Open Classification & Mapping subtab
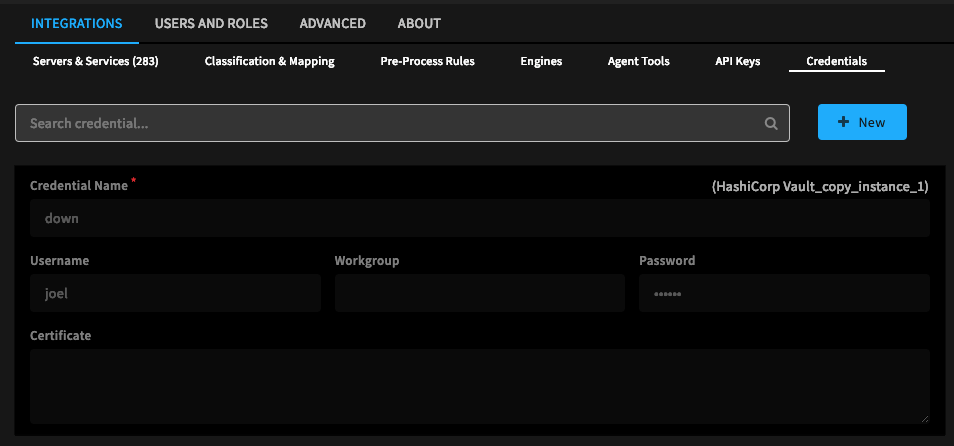This screenshot has height=446, width=954. coord(269,61)
